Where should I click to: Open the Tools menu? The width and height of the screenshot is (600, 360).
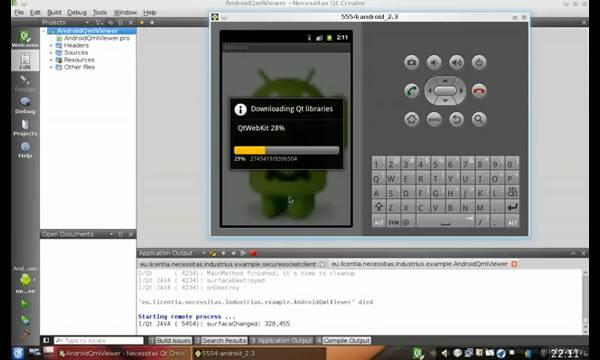[99, 13]
